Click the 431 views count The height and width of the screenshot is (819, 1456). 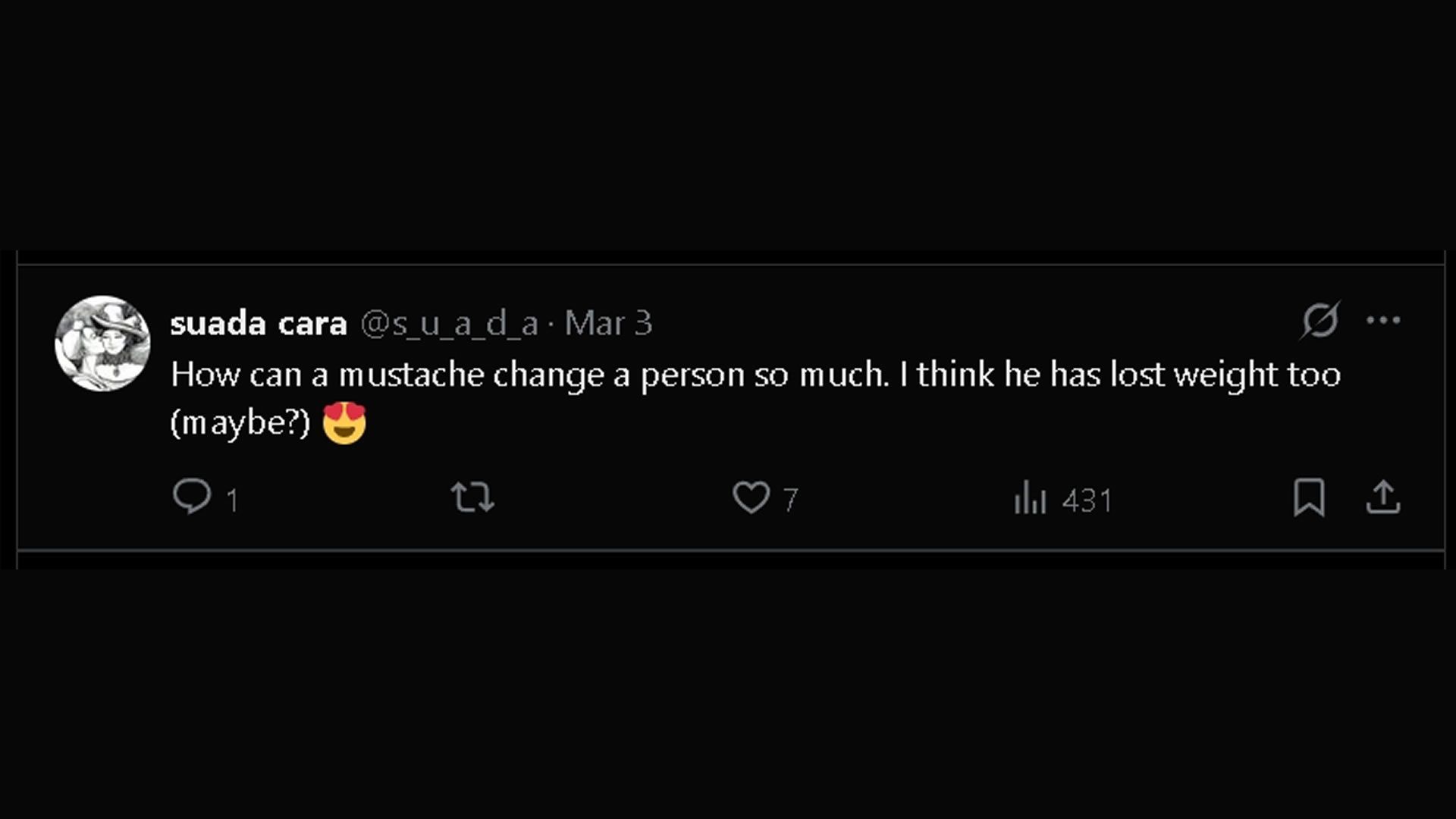pos(1087,500)
